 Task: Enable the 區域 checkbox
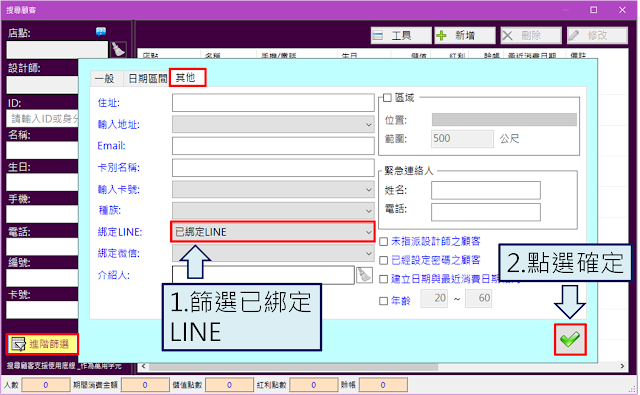(387, 98)
